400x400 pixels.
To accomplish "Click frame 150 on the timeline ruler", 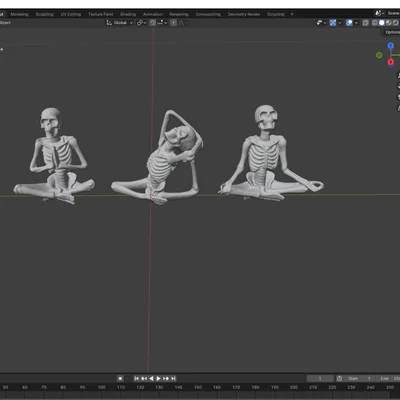I will [198, 387].
